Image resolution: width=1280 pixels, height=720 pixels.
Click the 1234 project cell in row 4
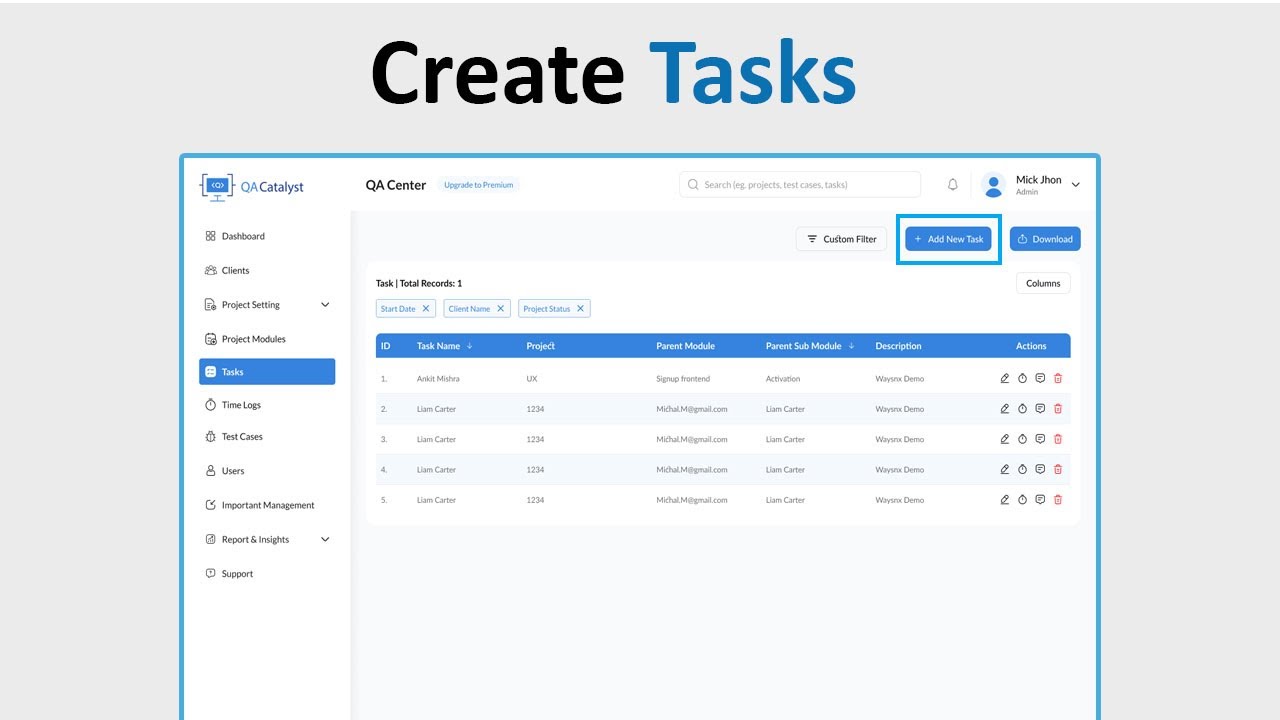535,469
